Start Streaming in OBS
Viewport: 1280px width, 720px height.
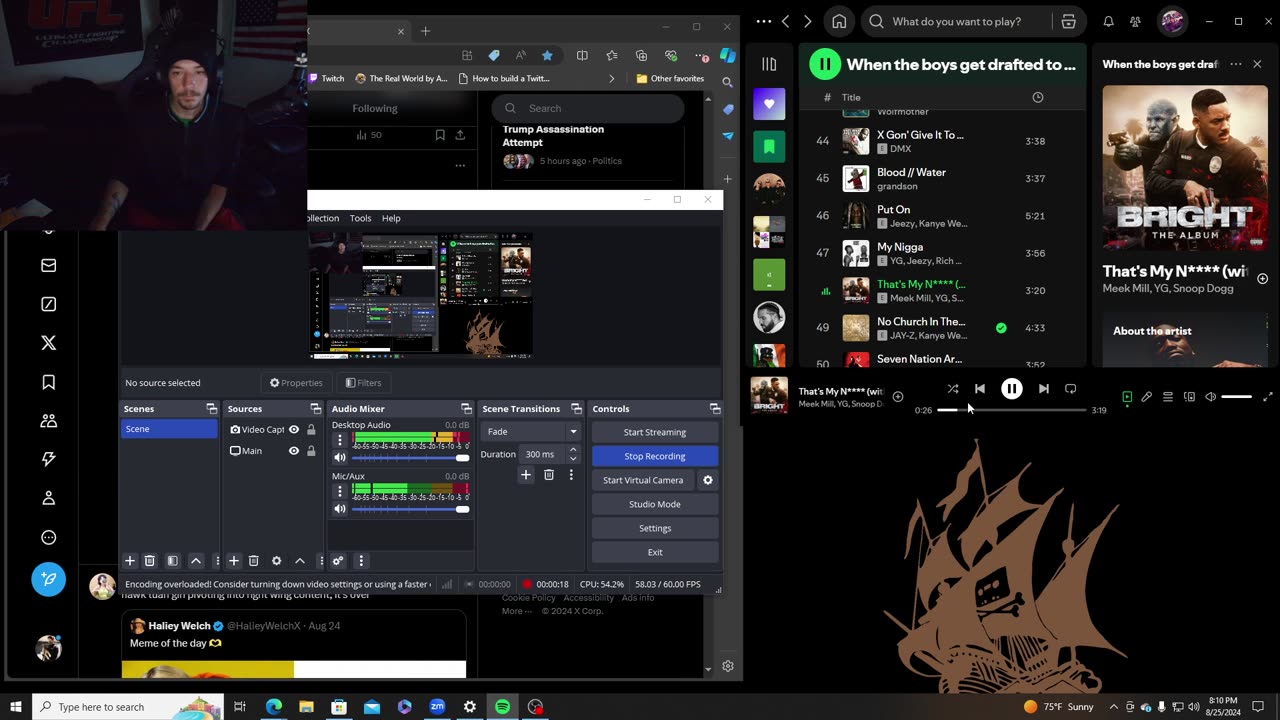(x=655, y=432)
